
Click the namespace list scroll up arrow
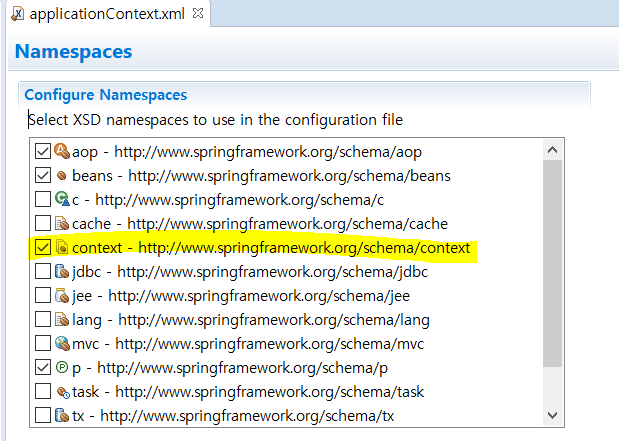(x=552, y=150)
